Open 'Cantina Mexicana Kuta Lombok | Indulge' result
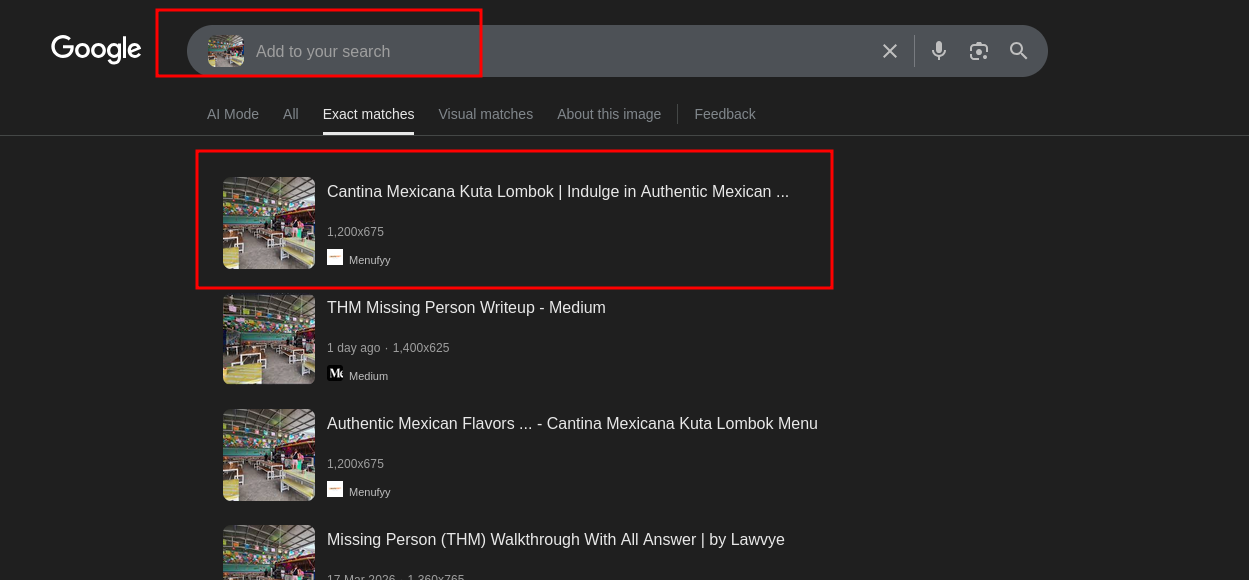This screenshot has height=580, width=1249. [557, 192]
